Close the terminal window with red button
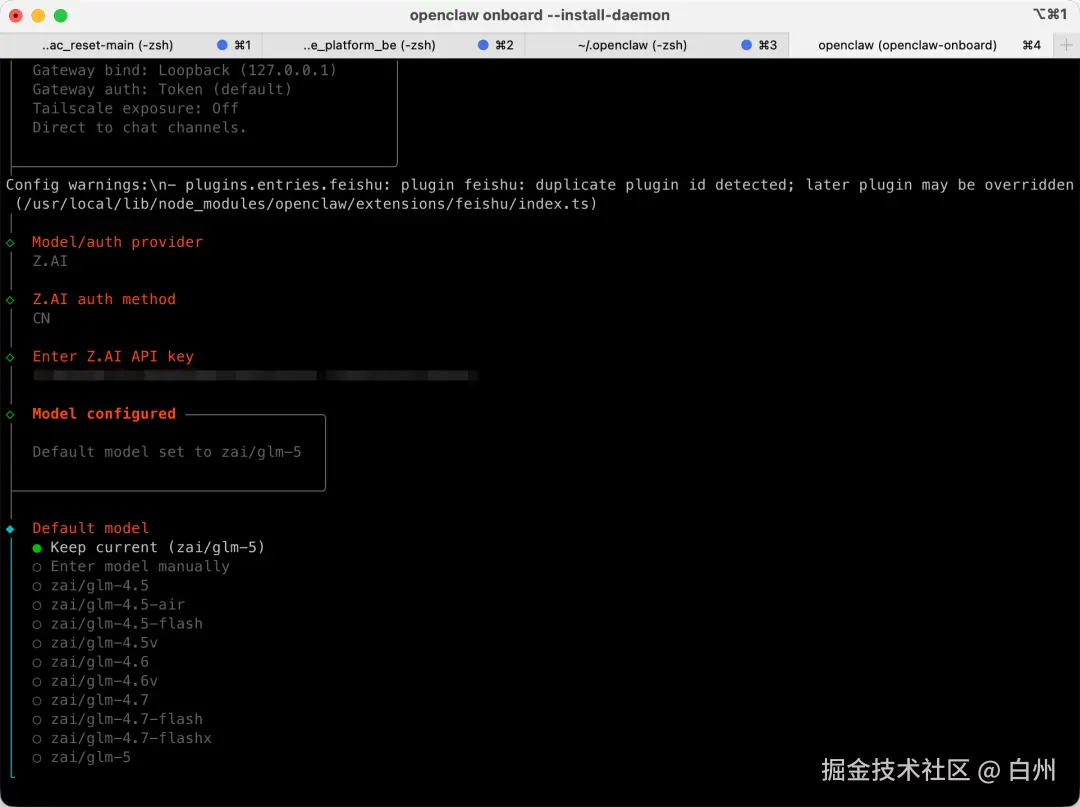The height and width of the screenshot is (807, 1080). click(15, 15)
